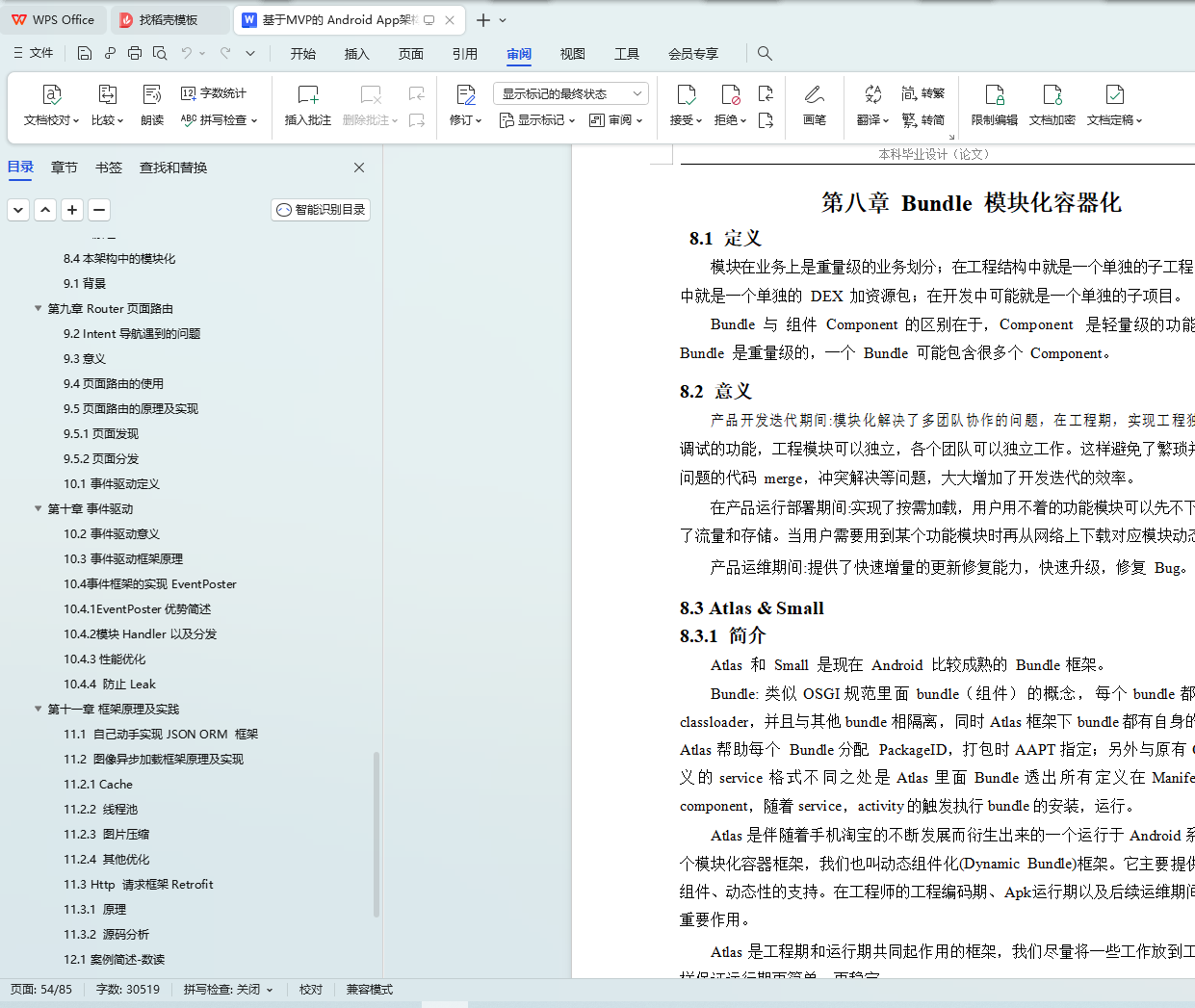Click 文档定稿 finalize document icon
Screen dimensions: 1195x1008
pos(1115,94)
